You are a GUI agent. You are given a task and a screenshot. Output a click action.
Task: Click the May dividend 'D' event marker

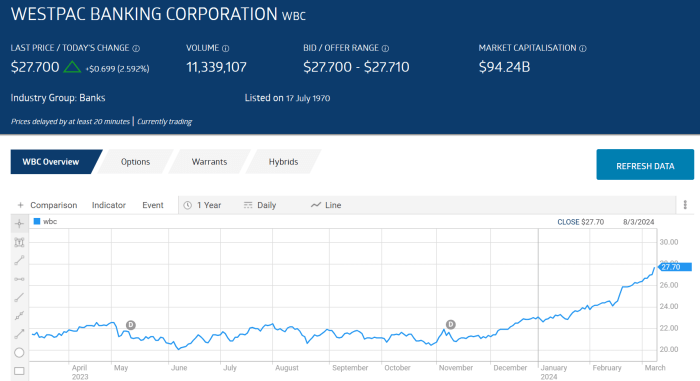[130, 325]
